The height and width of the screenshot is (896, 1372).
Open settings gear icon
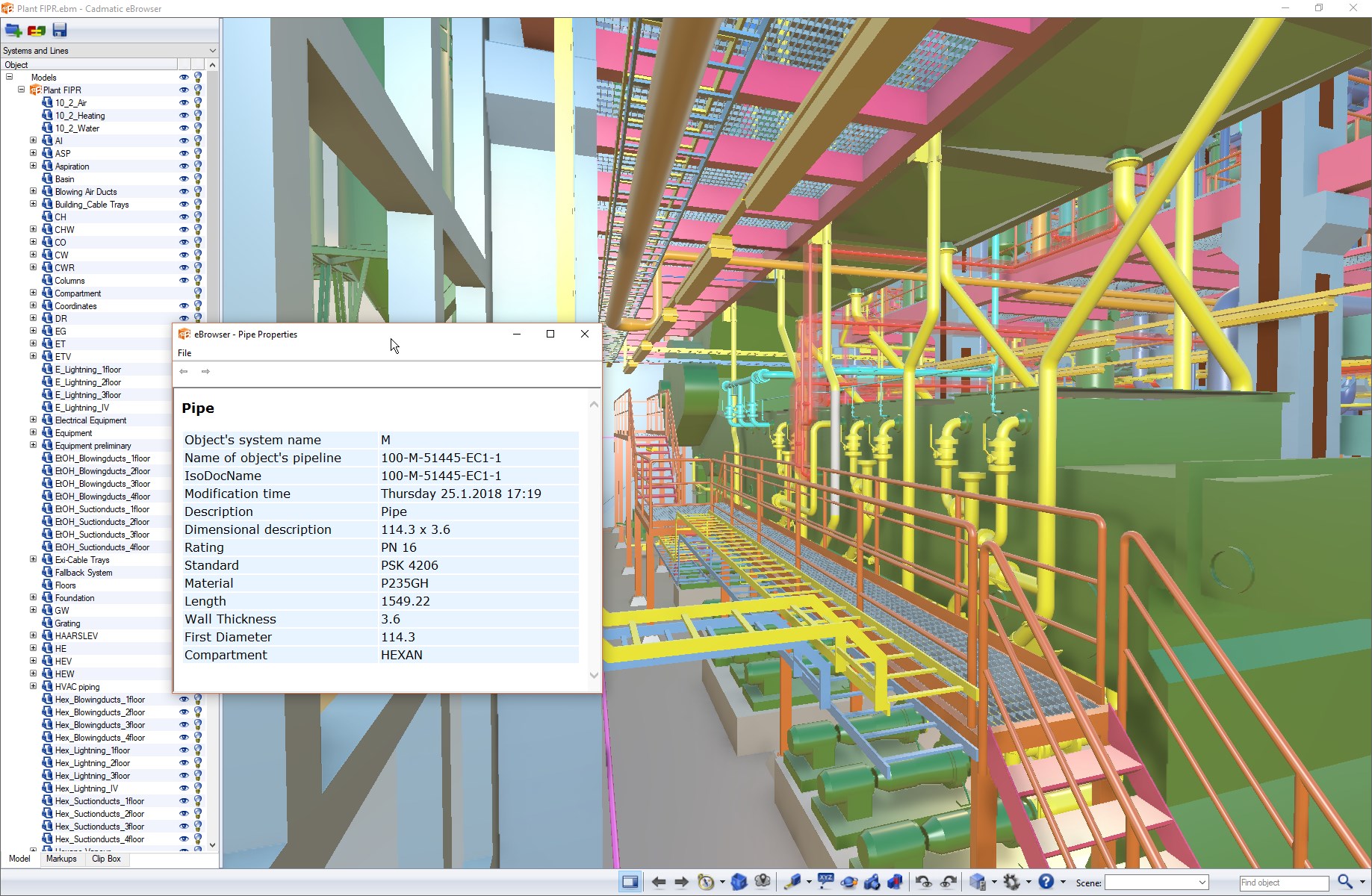pyautogui.click(x=1011, y=882)
